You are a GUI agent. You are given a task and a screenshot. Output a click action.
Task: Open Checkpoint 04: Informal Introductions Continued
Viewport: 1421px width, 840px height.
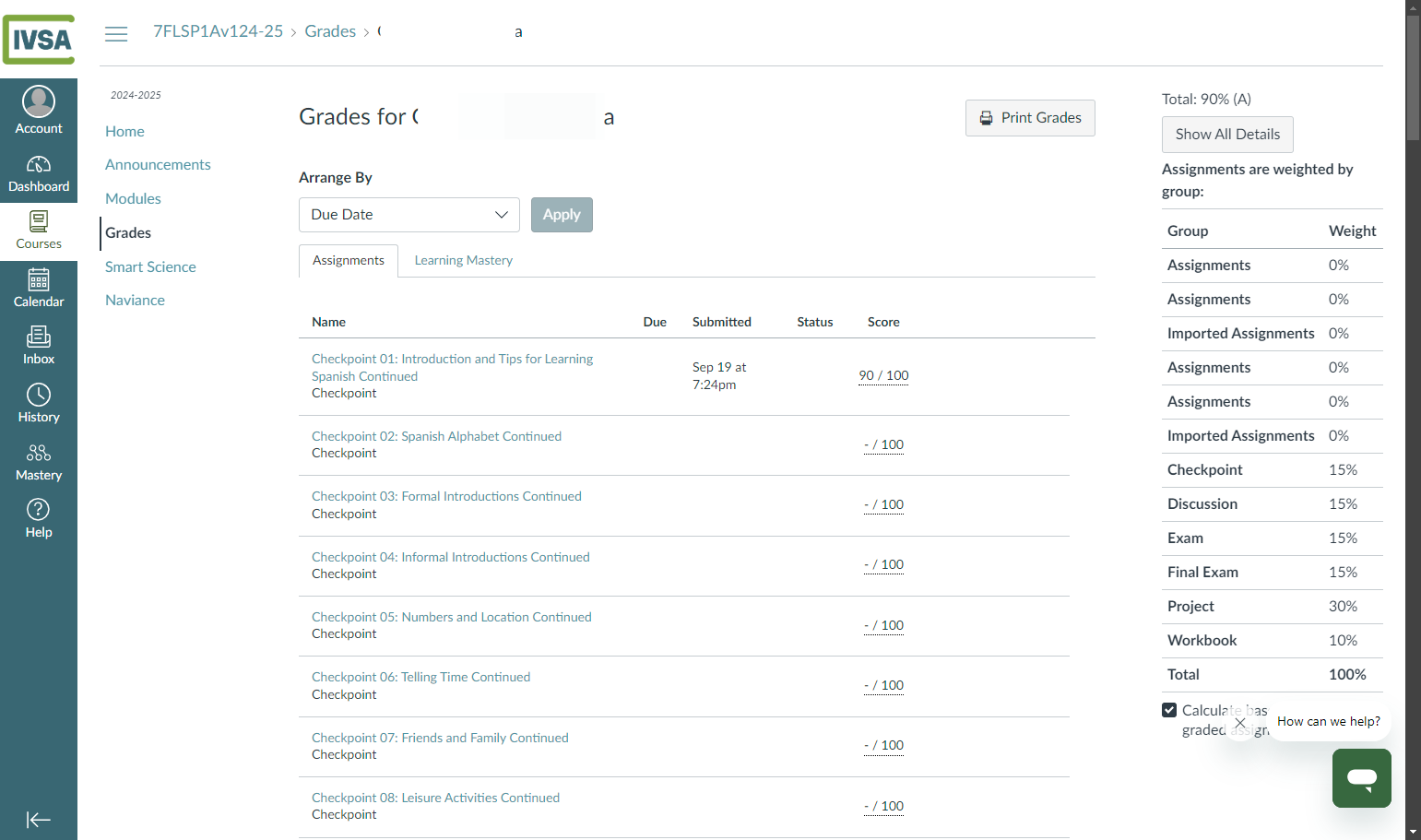tap(450, 557)
